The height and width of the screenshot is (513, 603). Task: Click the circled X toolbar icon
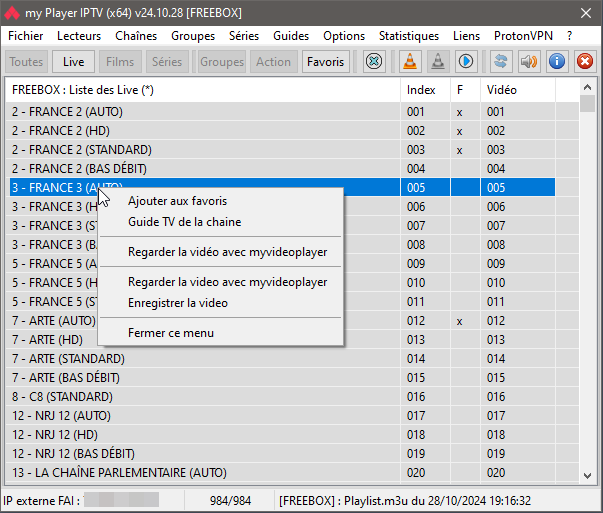(374, 62)
